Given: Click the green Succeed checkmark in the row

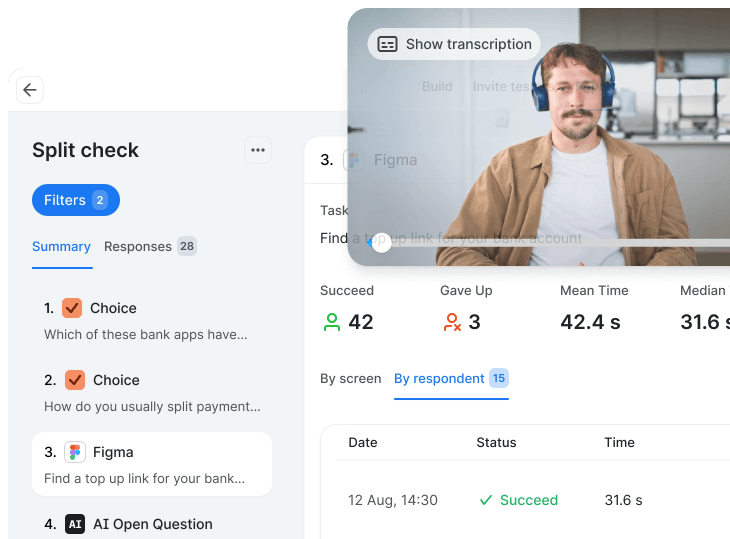Looking at the screenshot, I should tap(486, 500).
